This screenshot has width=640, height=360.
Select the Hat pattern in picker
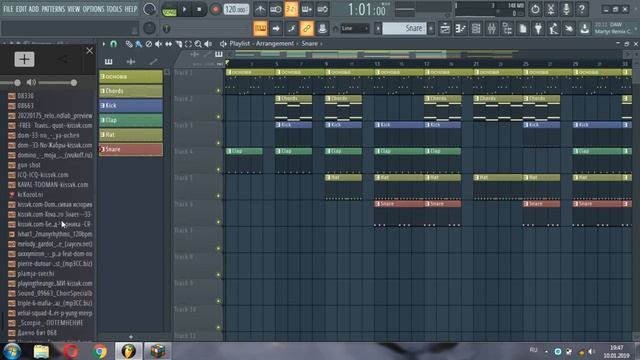131,135
